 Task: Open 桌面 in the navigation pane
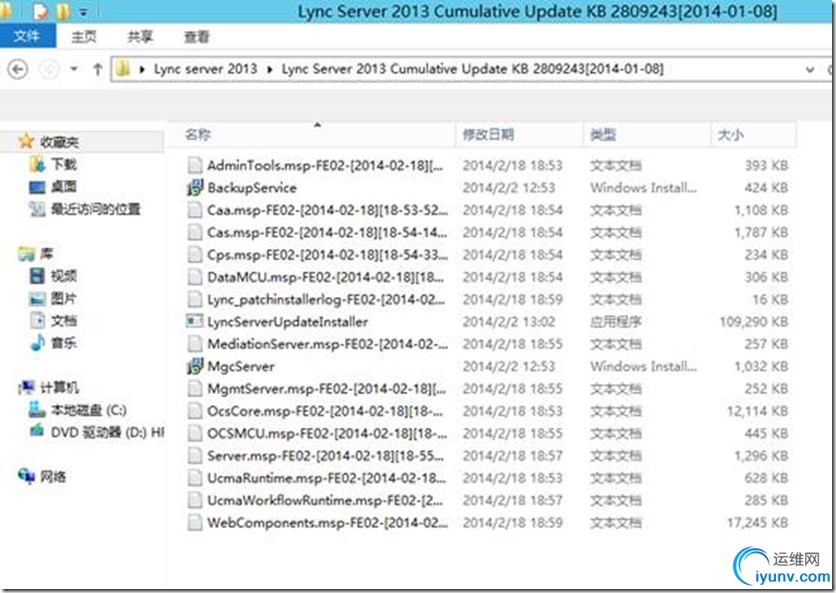pyautogui.click(x=63, y=187)
